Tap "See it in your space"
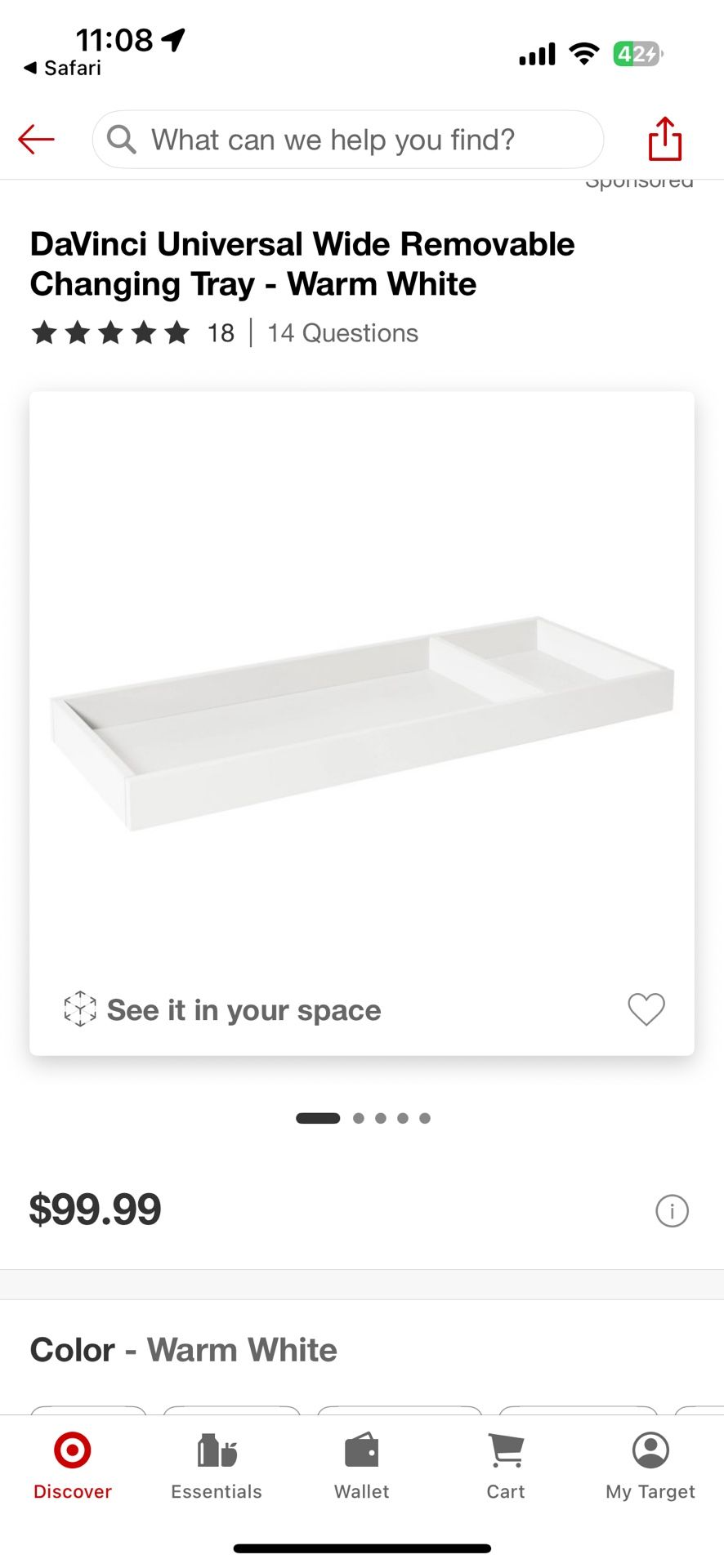The image size is (724, 1568). tap(244, 1010)
